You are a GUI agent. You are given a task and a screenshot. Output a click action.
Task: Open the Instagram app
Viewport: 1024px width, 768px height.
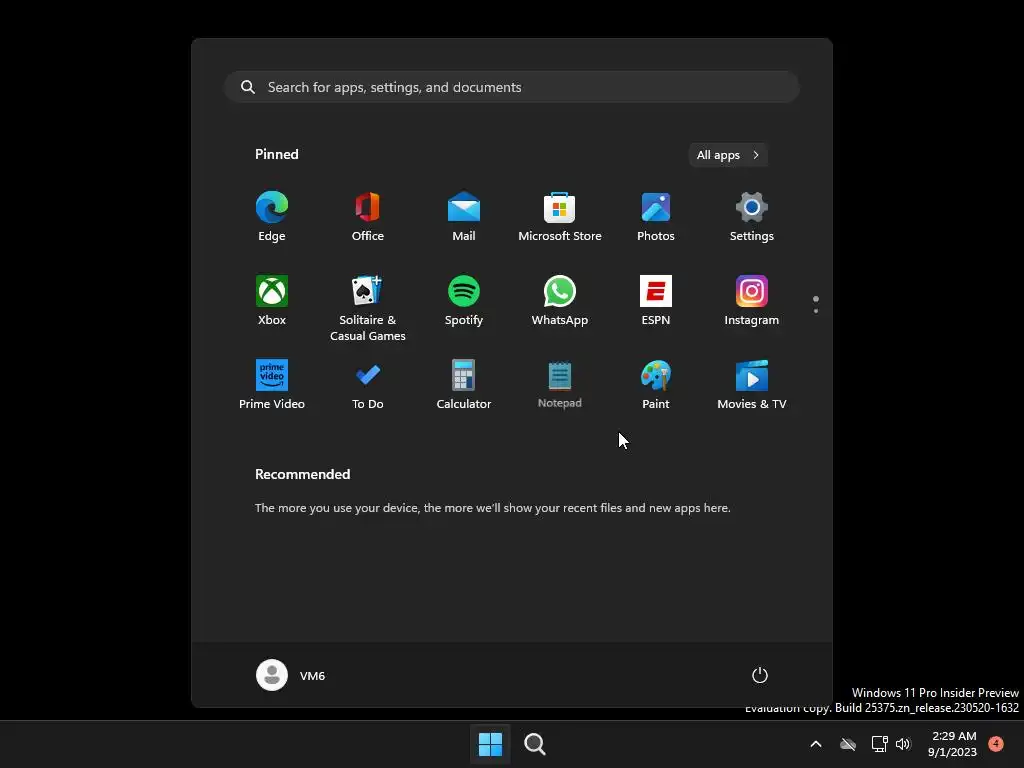pos(752,302)
